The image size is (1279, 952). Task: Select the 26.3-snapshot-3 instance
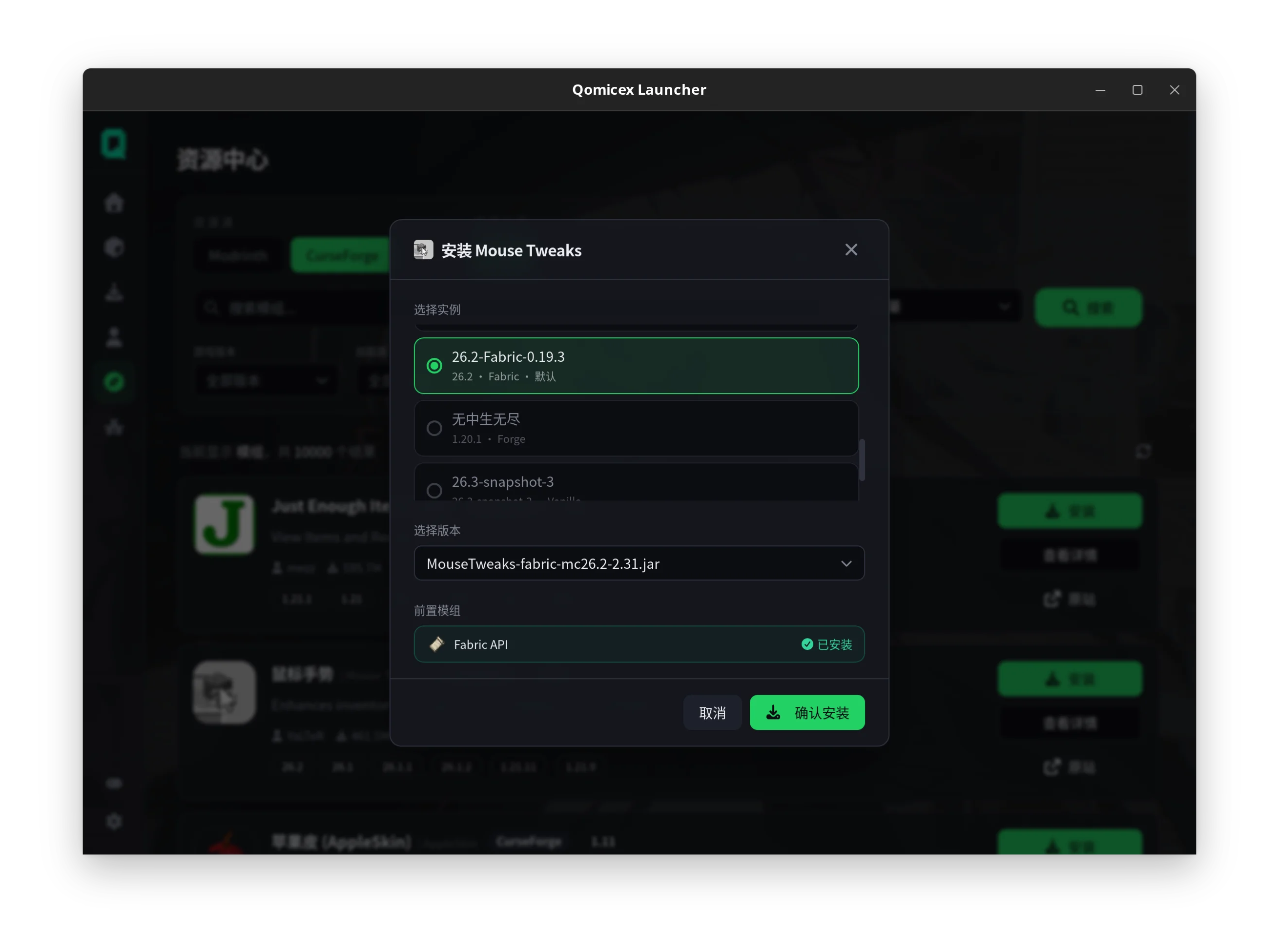coord(636,482)
